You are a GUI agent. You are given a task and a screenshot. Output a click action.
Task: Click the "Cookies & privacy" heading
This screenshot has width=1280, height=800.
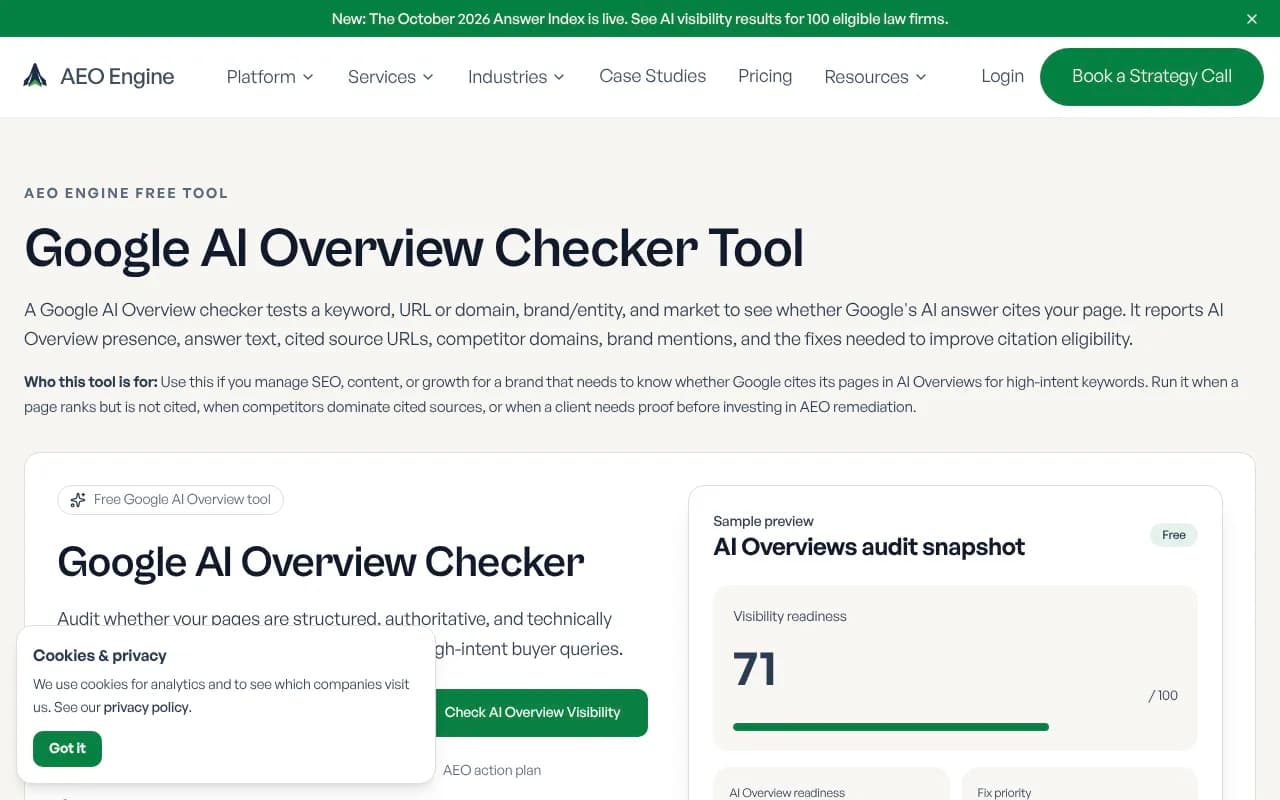[x=100, y=656]
